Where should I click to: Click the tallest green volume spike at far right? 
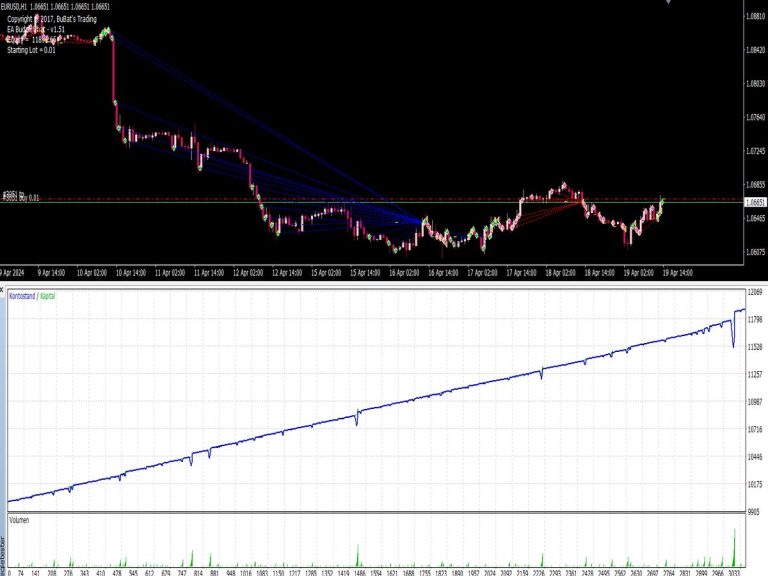734,548
